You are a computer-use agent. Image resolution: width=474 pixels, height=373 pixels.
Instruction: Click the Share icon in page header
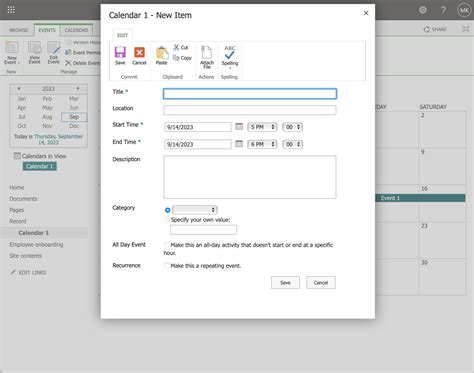(x=427, y=29)
